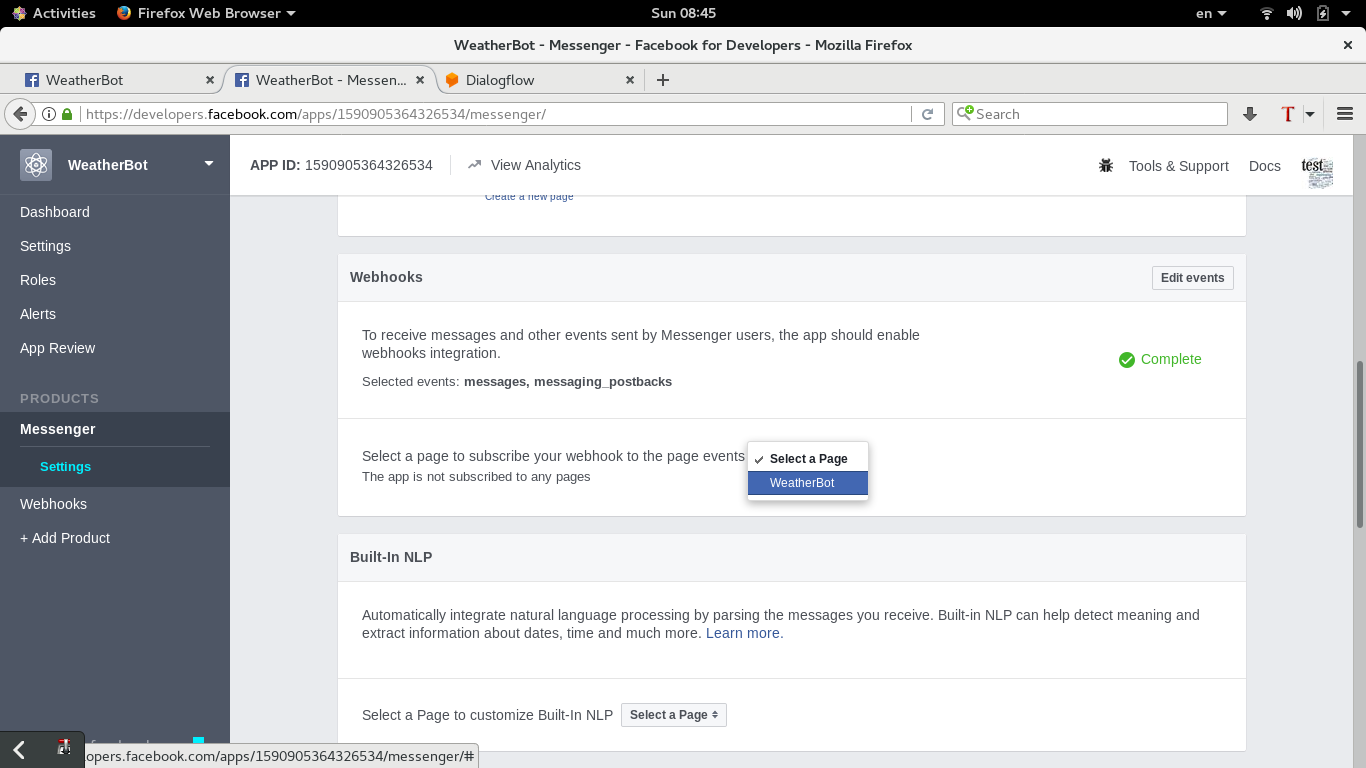The width and height of the screenshot is (1366, 768).
Task: Open the Sun 08:45 clock menu
Action: coord(683,13)
